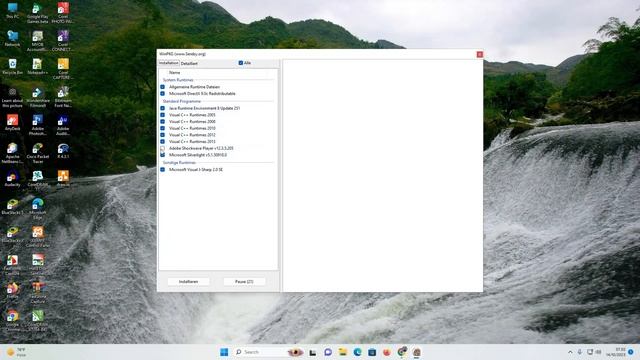640x360 pixels.
Task: Open Microsoft Store from taskbar
Action: coord(372,352)
